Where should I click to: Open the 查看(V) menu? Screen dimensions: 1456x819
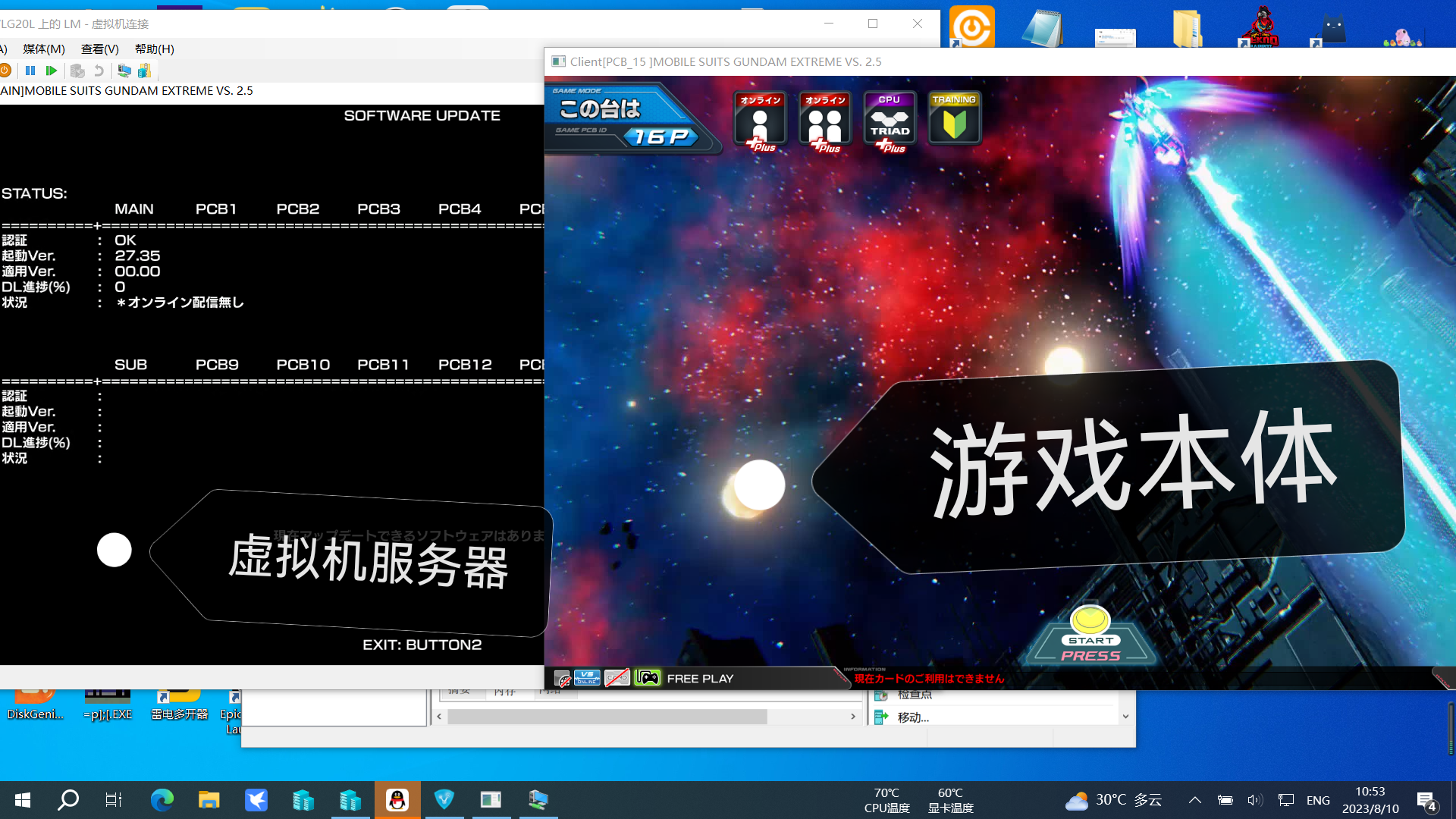100,49
